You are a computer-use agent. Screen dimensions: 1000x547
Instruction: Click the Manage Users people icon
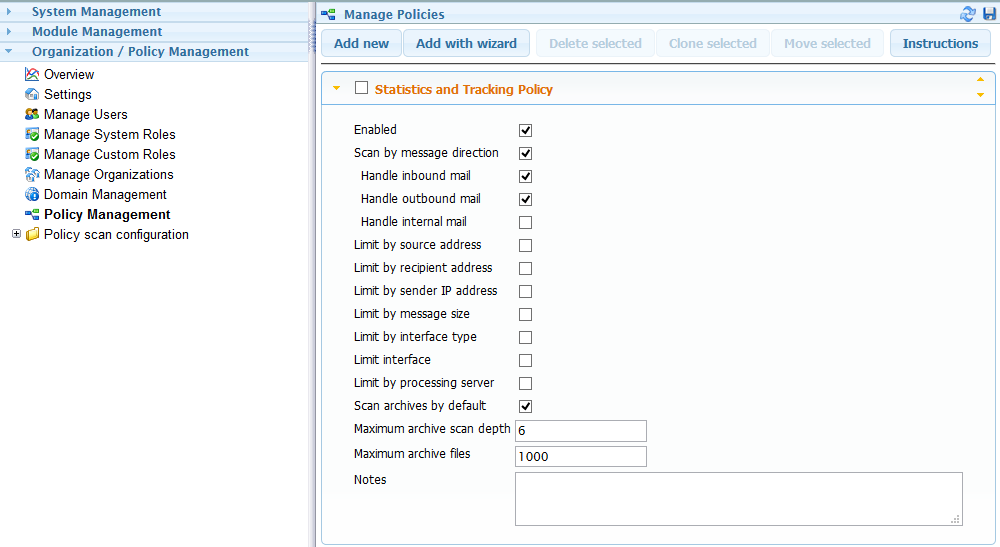32,114
